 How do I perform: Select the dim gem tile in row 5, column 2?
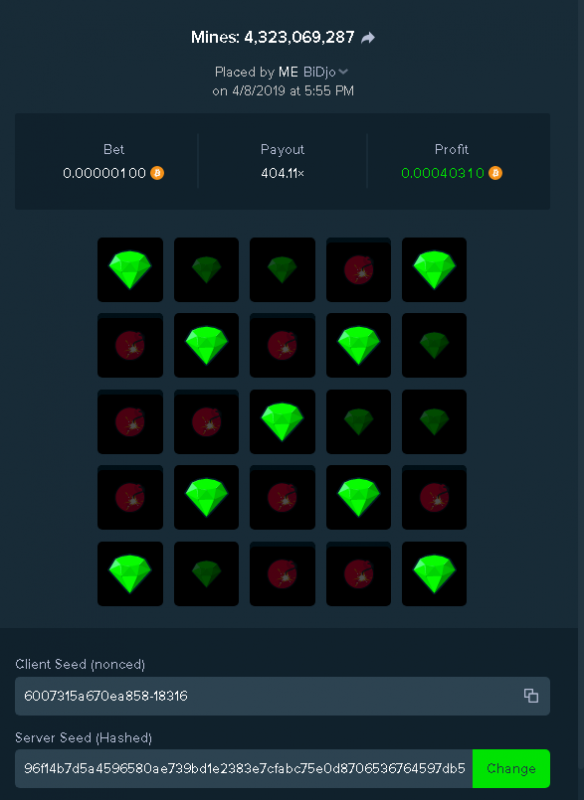pos(206,573)
